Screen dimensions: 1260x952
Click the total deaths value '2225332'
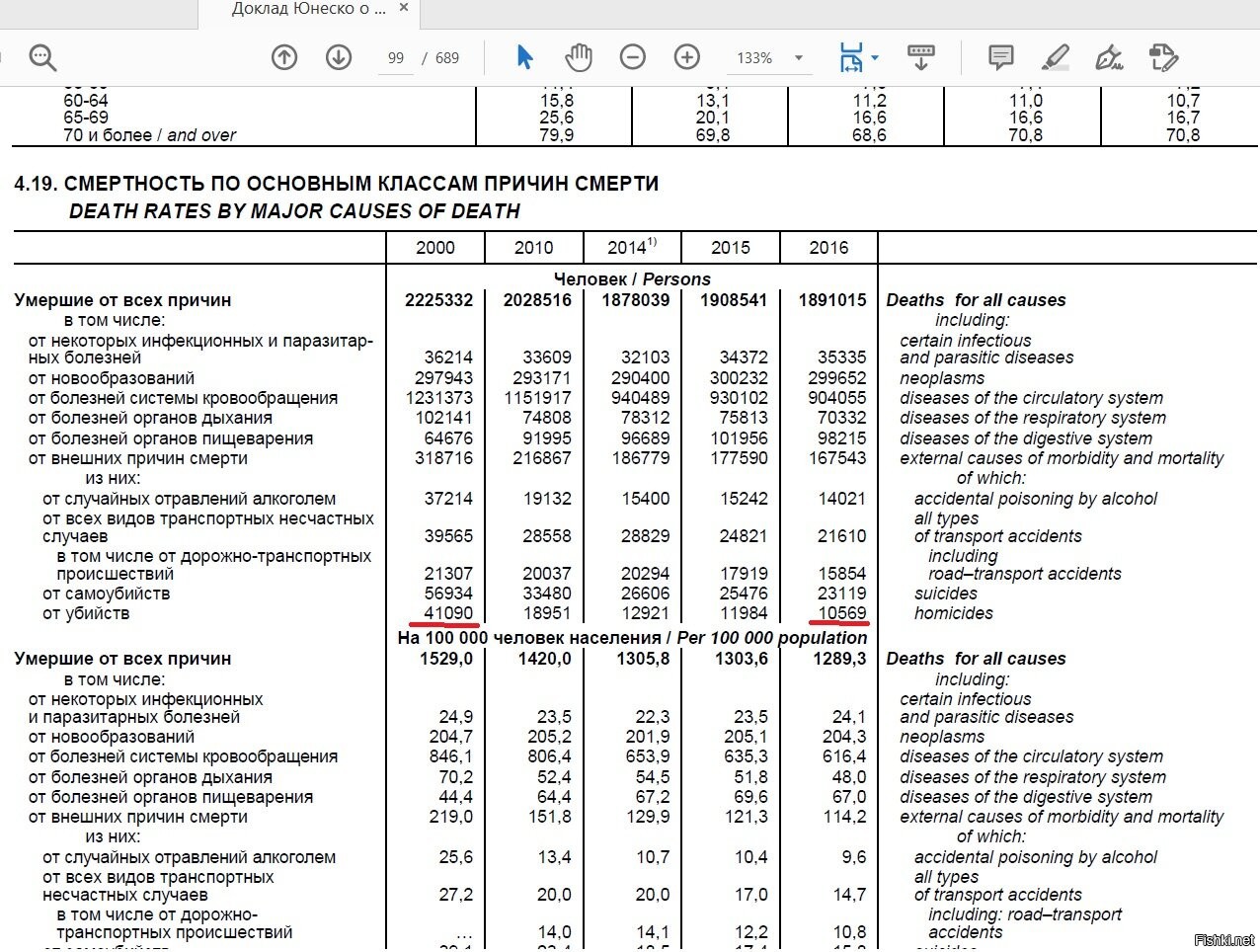click(438, 300)
